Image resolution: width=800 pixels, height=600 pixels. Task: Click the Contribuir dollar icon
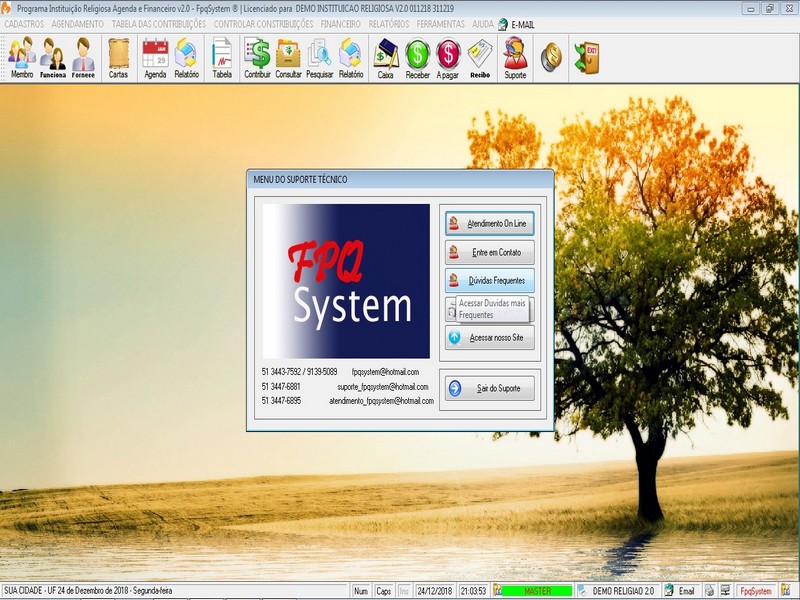[257, 58]
